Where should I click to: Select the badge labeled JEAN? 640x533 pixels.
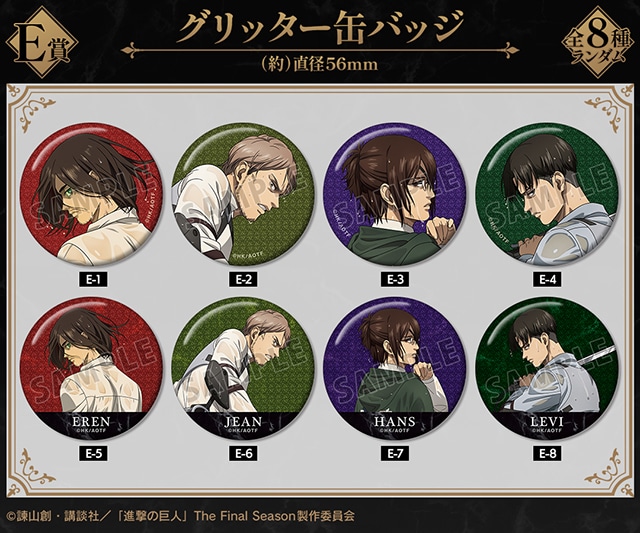pyautogui.click(x=243, y=369)
